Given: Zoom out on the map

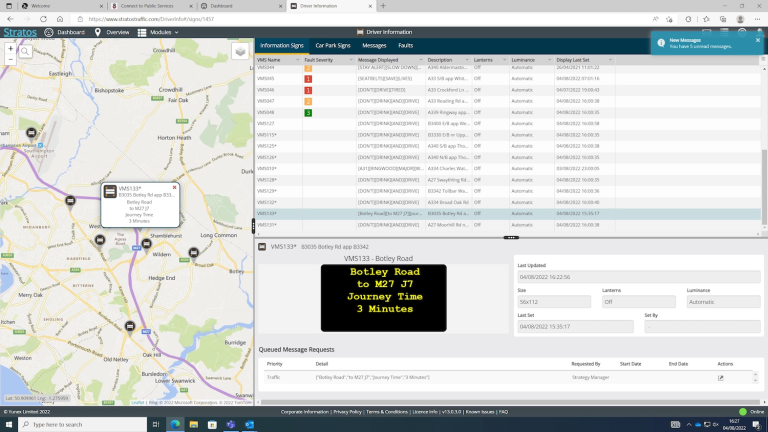Looking at the screenshot, I should pyautogui.click(x=11, y=59).
